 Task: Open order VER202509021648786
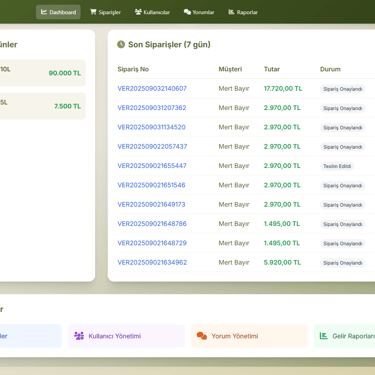[x=152, y=224]
